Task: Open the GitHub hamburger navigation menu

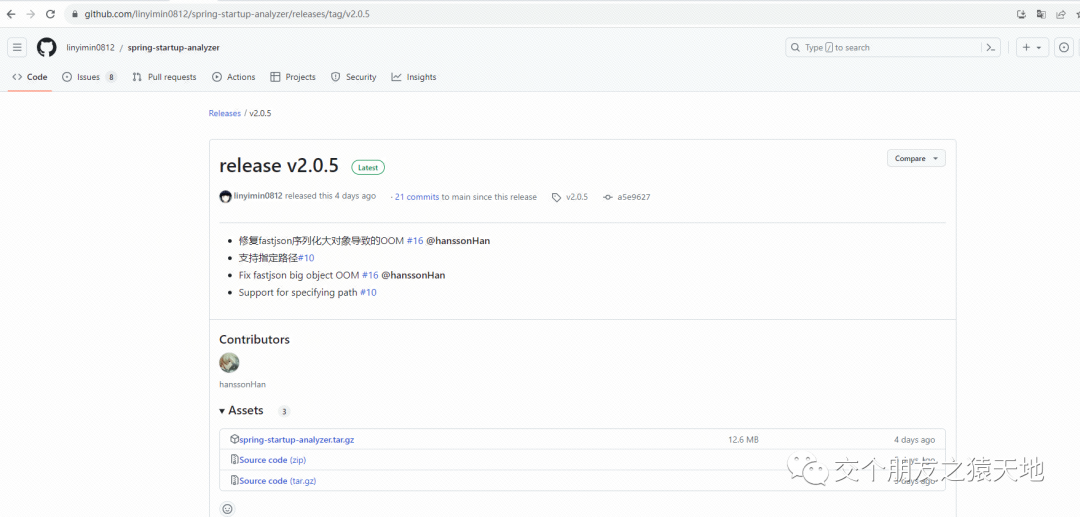Action: (x=17, y=48)
